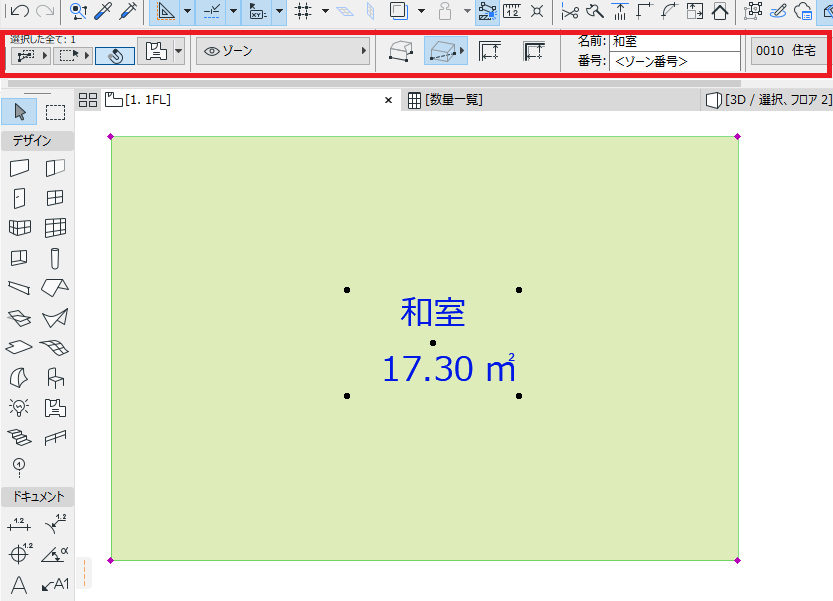Open the ゾーン layer dropdown
Viewport: 833px width, 601px height.
tap(283, 51)
